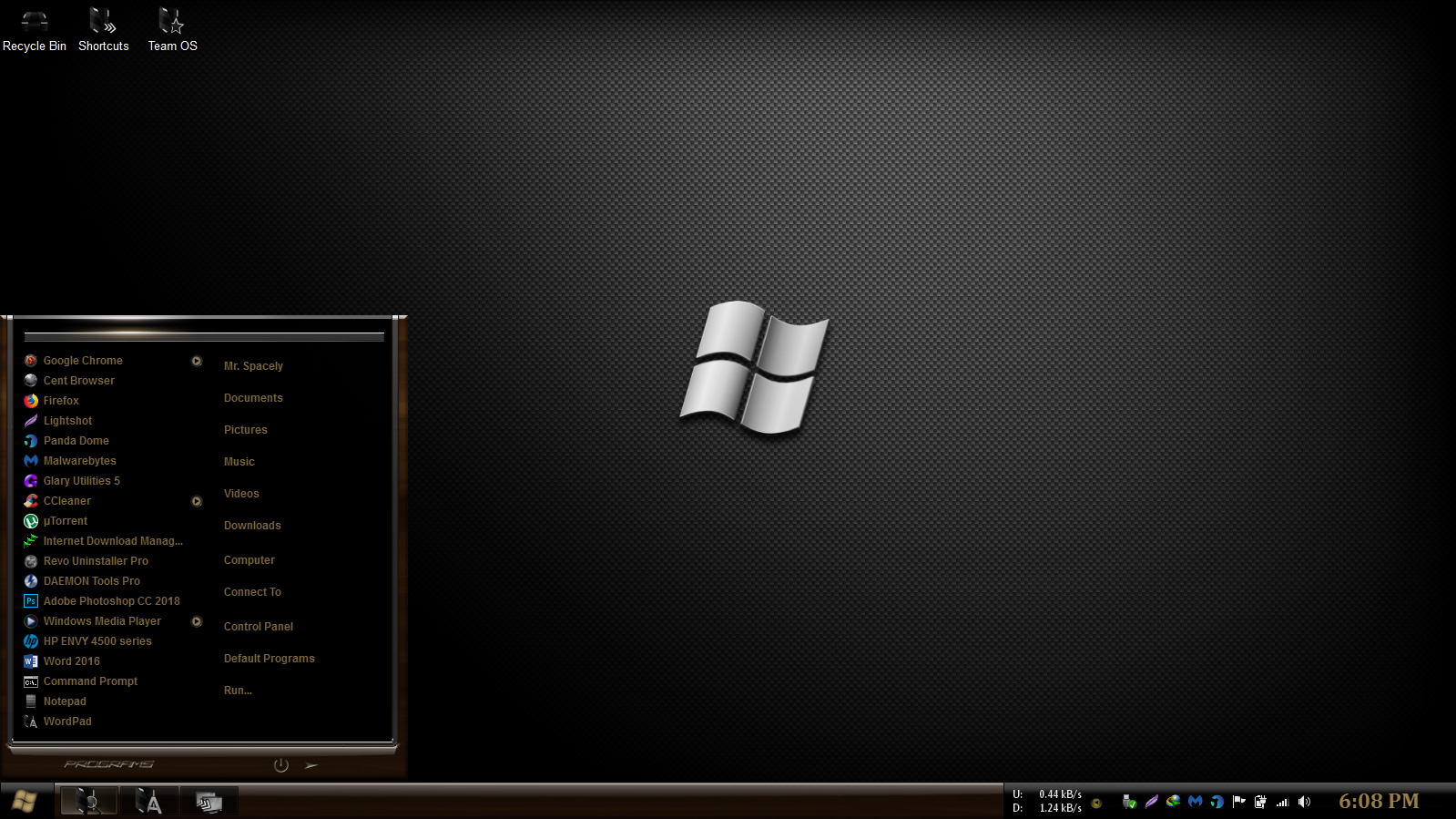1456x819 pixels.
Task: Open the network signal tray icon
Action: pos(1282,802)
